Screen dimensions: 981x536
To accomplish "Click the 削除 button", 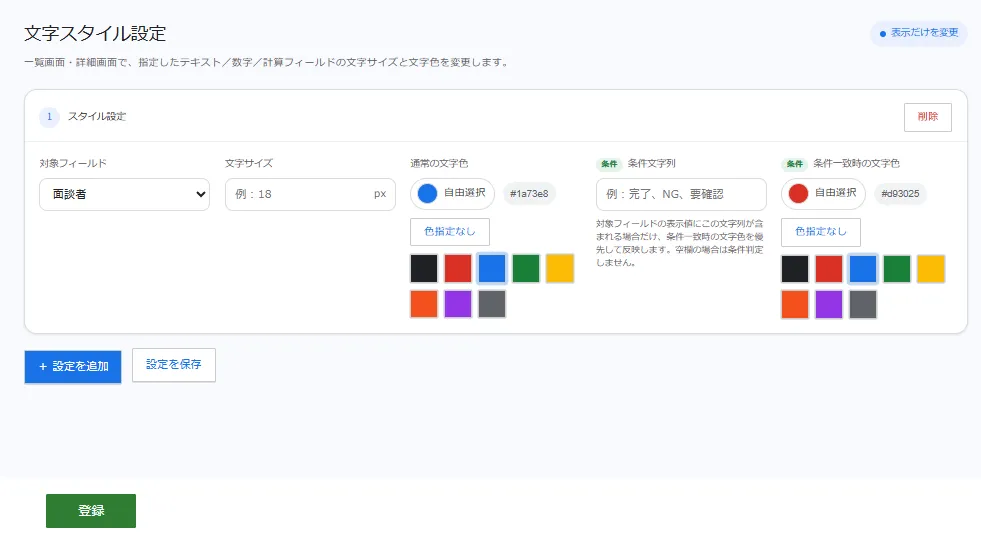I will (x=928, y=118).
